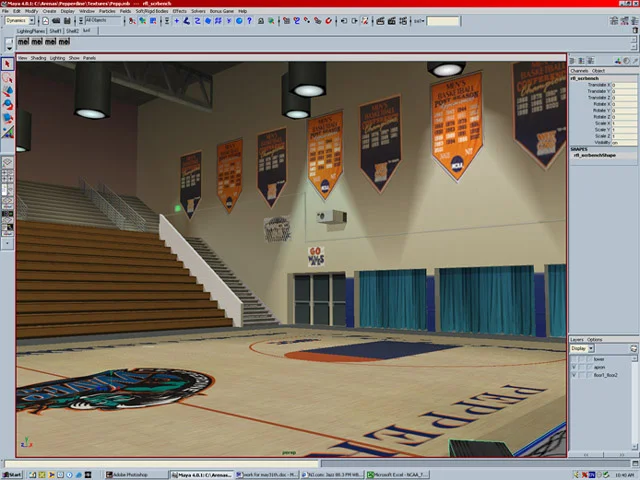Open Channels menu in channel box

click(x=579, y=71)
